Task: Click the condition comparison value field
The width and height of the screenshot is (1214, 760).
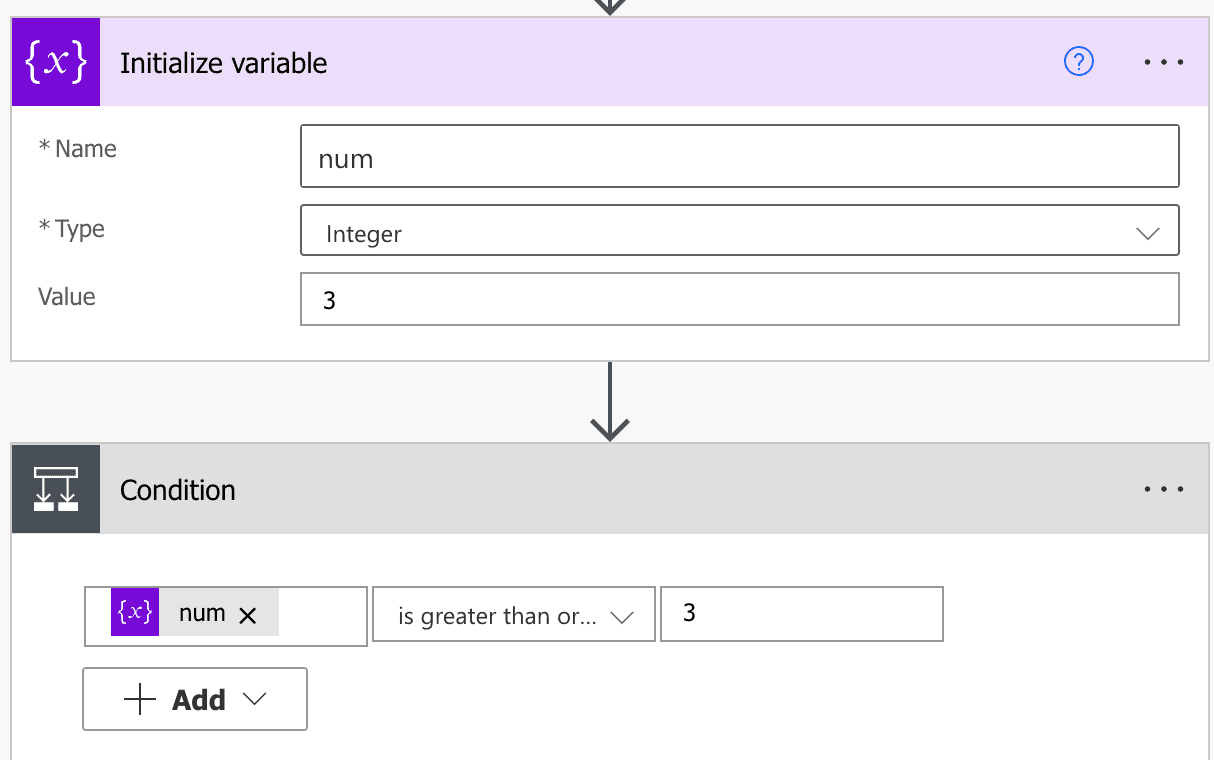Action: (x=801, y=614)
